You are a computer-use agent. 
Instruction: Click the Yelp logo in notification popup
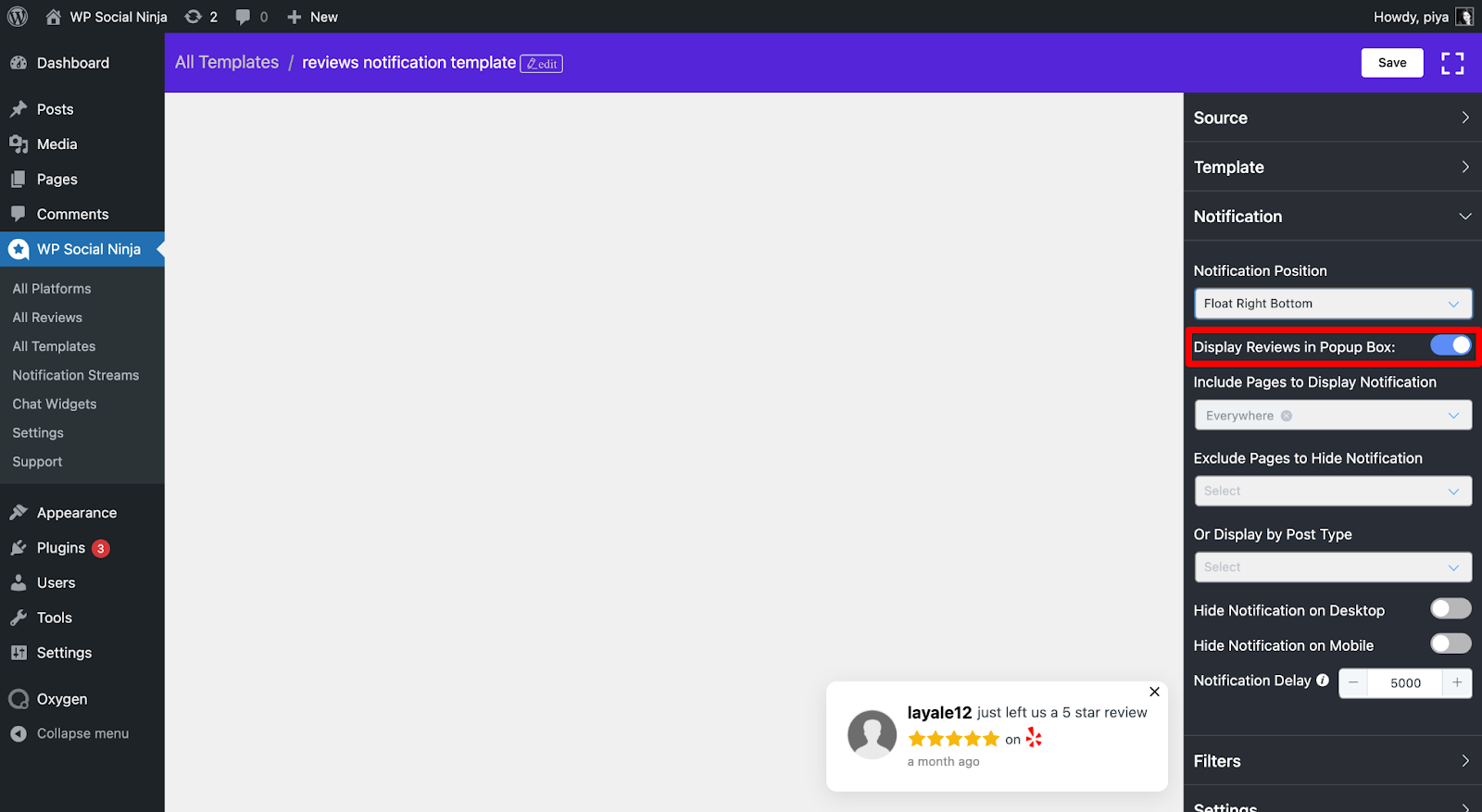click(1034, 738)
